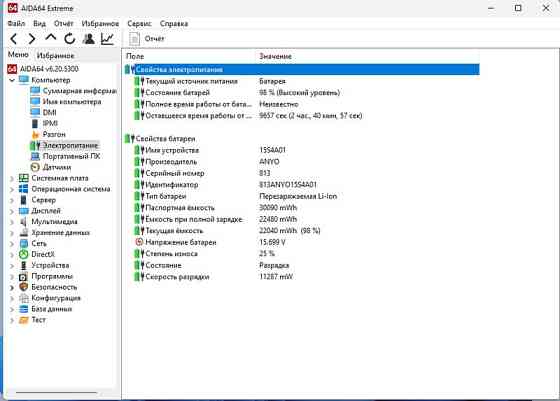Screen dimensions: 560x401
Task: Sort by the Поле column header
Action: tap(135, 56)
